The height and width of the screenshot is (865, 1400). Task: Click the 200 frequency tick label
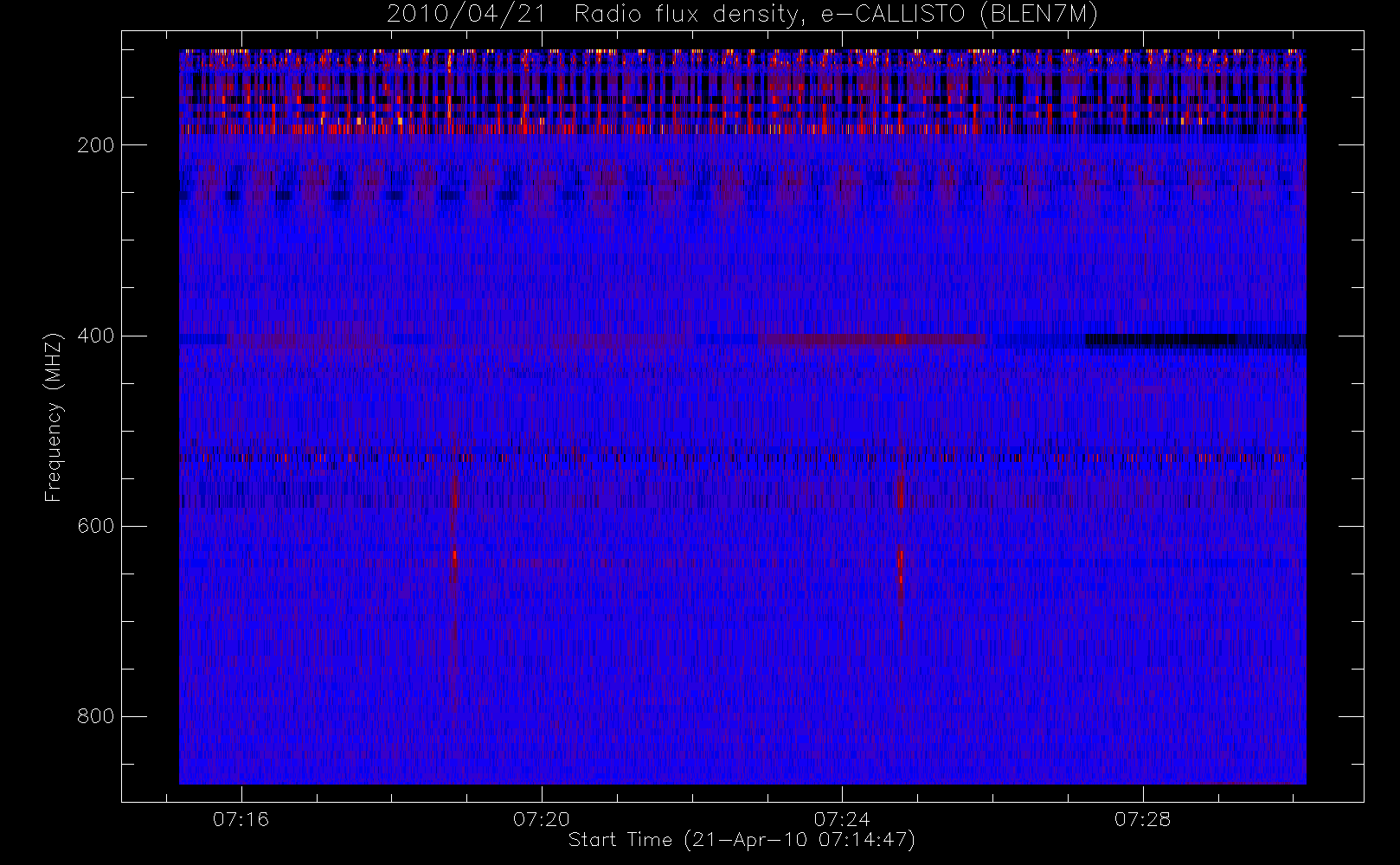(95, 145)
